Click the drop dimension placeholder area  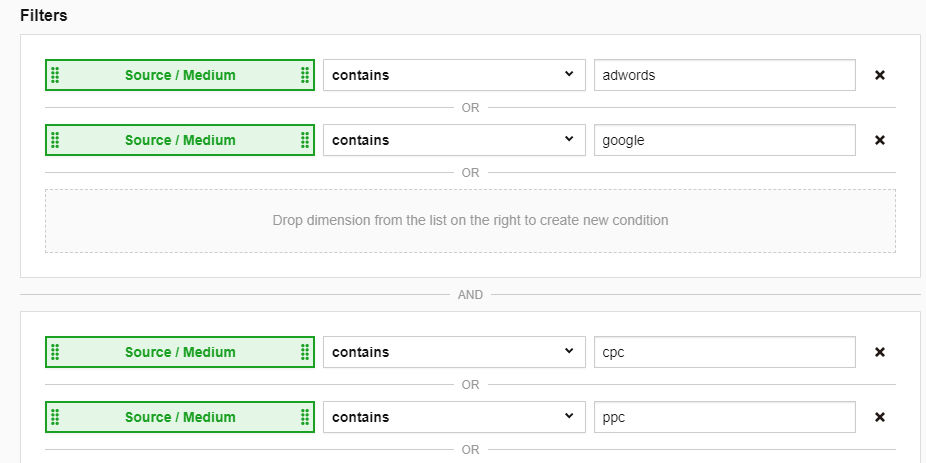(470, 220)
